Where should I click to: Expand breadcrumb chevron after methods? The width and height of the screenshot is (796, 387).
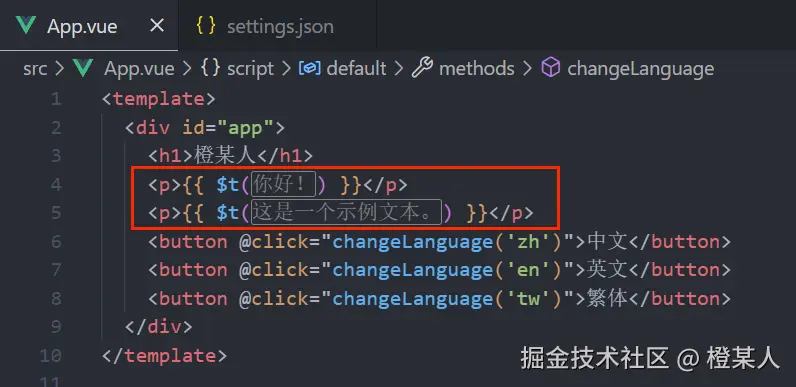(527, 69)
